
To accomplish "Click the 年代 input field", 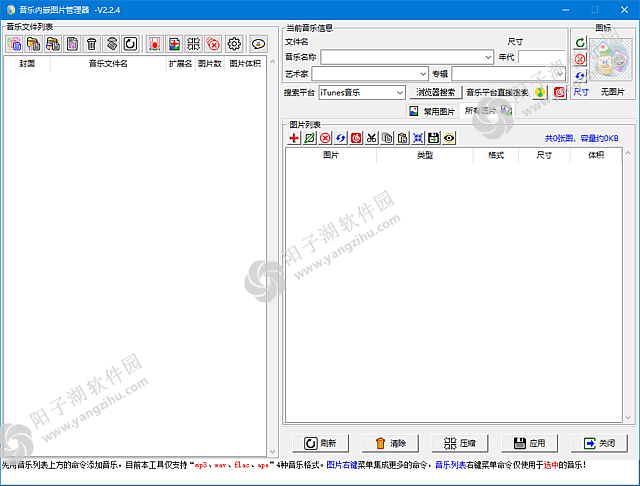I will (x=542, y=57).
